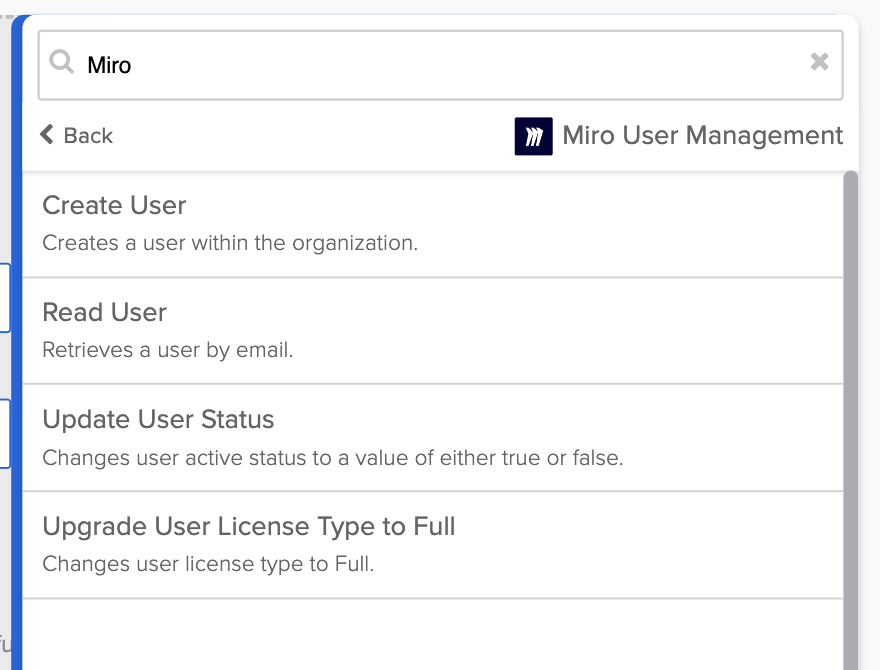The width and height of the screenshot is (880, 670).
Task: Click "Retrieves a user by email" description
Action: tap(167, 350)
